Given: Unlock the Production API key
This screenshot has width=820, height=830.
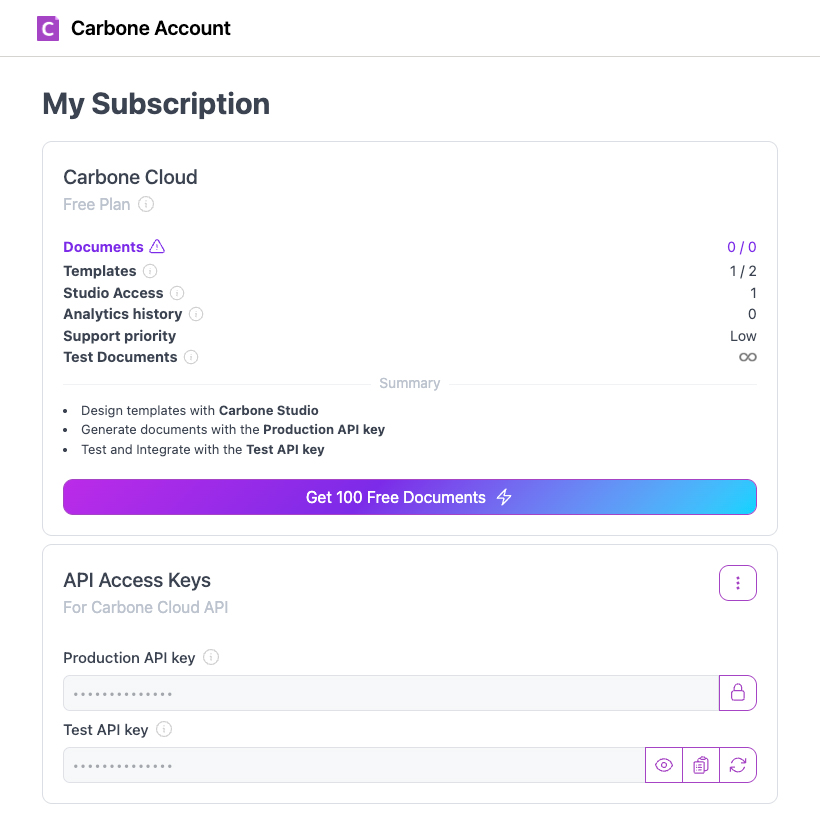Looking at the screenshot, I should tap(738, 693).
